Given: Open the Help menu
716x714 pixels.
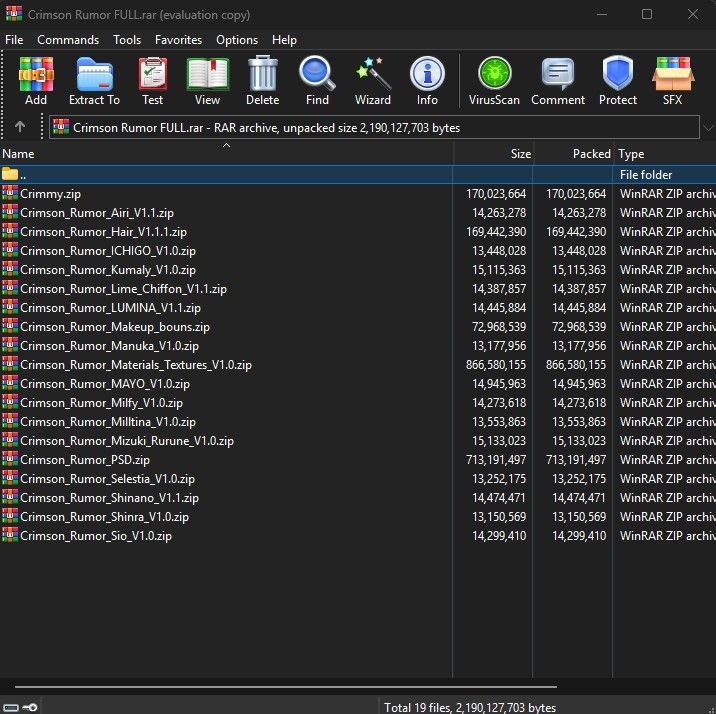Looking at the screenshot, I should (284, 40).
